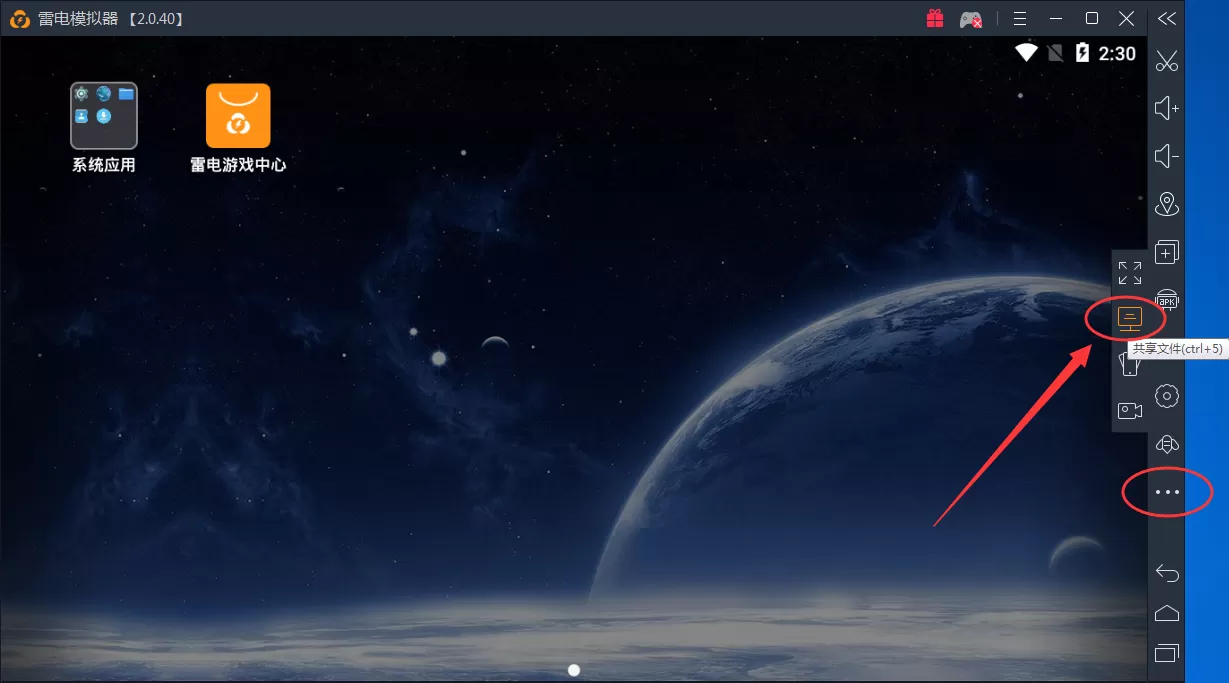Open the more options three-dots button
Viewport: 1229px width, 683px height.
point(1167,492)
